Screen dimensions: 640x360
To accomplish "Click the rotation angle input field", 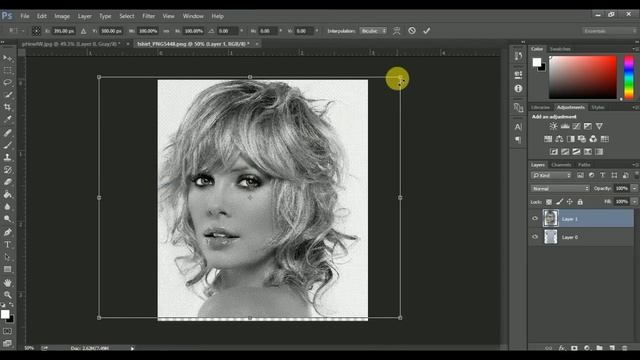I will pos(228,31).
